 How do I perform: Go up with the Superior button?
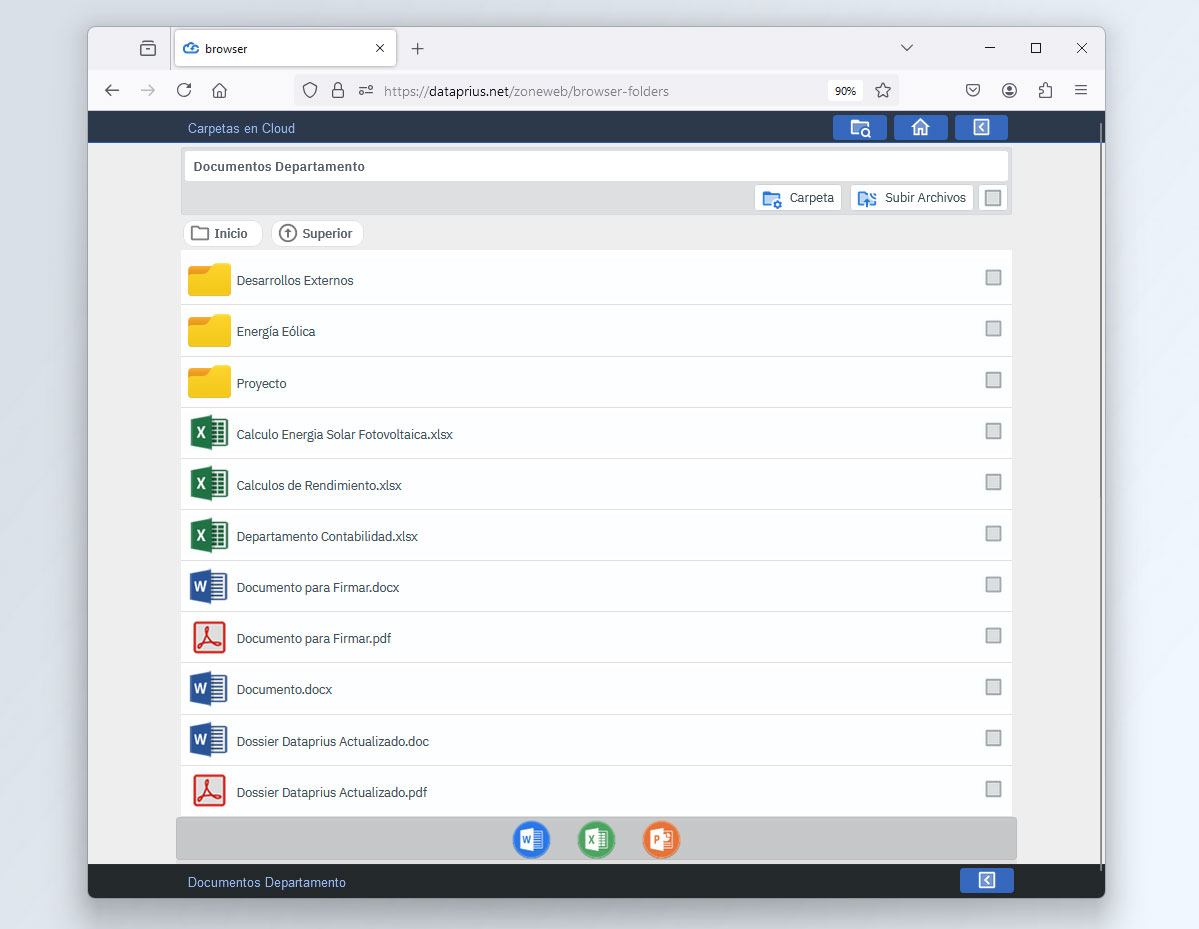(317, 233)
